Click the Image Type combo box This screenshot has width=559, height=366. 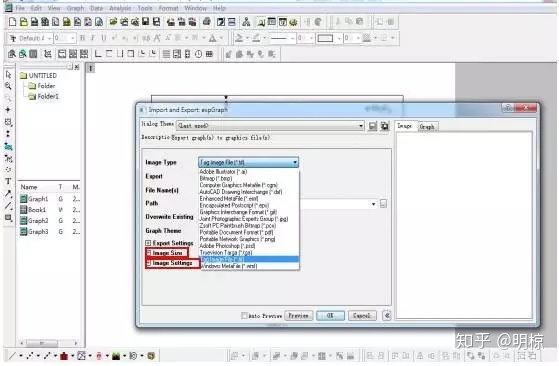[x=248, y=163]
